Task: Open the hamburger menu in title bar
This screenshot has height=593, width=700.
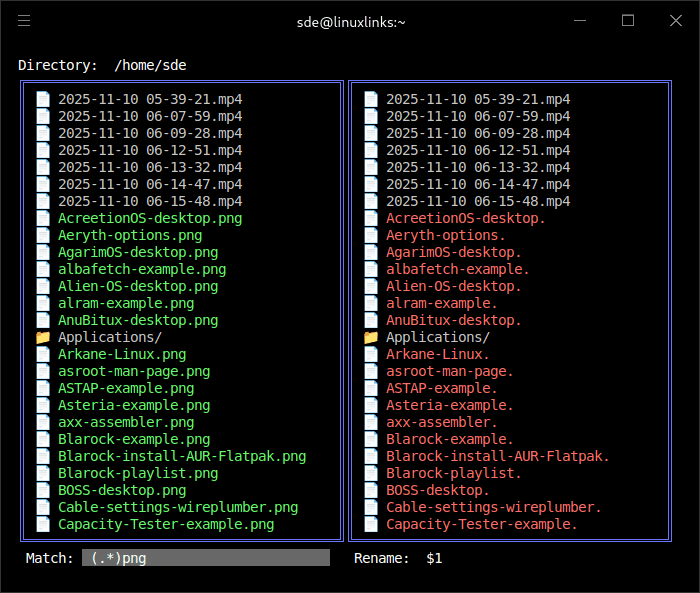Action: (24, 21)
